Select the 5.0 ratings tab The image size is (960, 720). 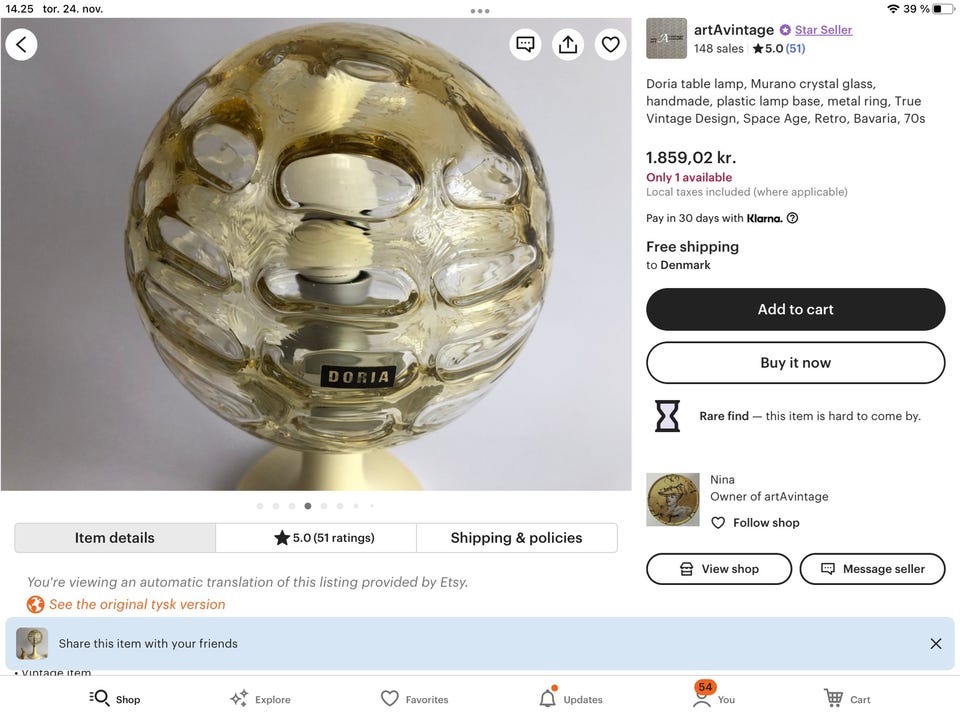(x=316, y=538)
